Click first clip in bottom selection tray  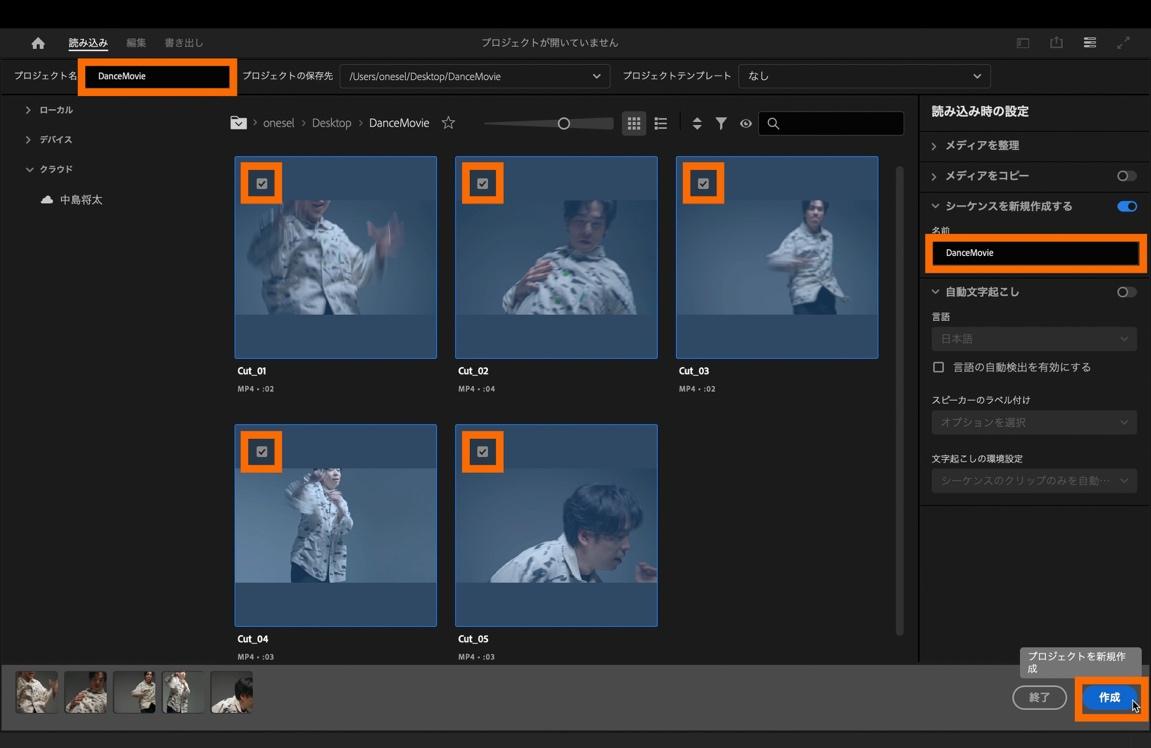coord(37,692)
